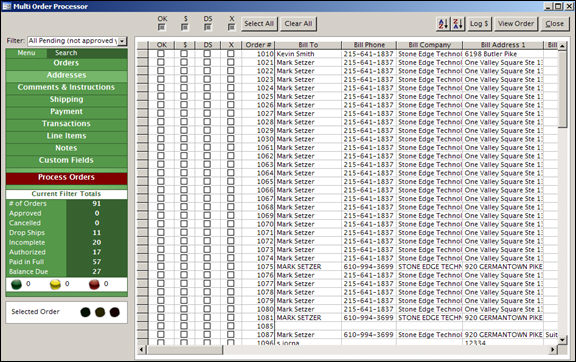Click the yellow status light indicator
Viewport: 576px width, 362px height.
[x=55, y=284]
